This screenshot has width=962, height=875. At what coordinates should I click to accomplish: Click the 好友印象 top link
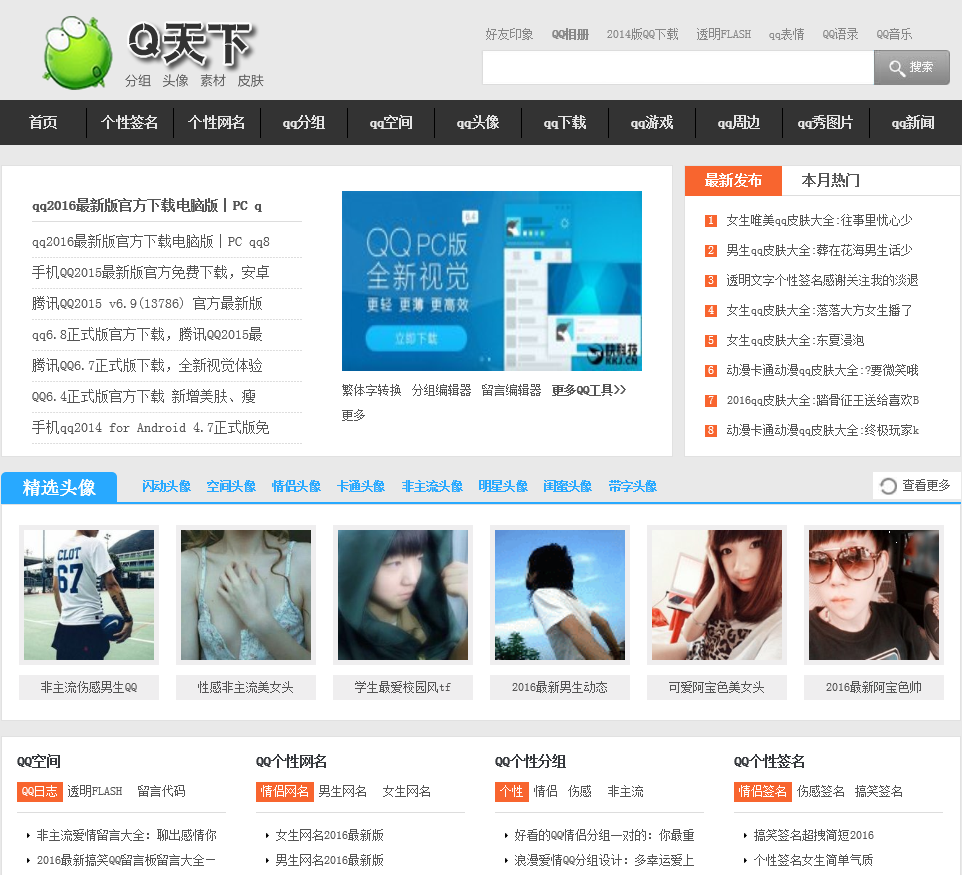point(509,34)
